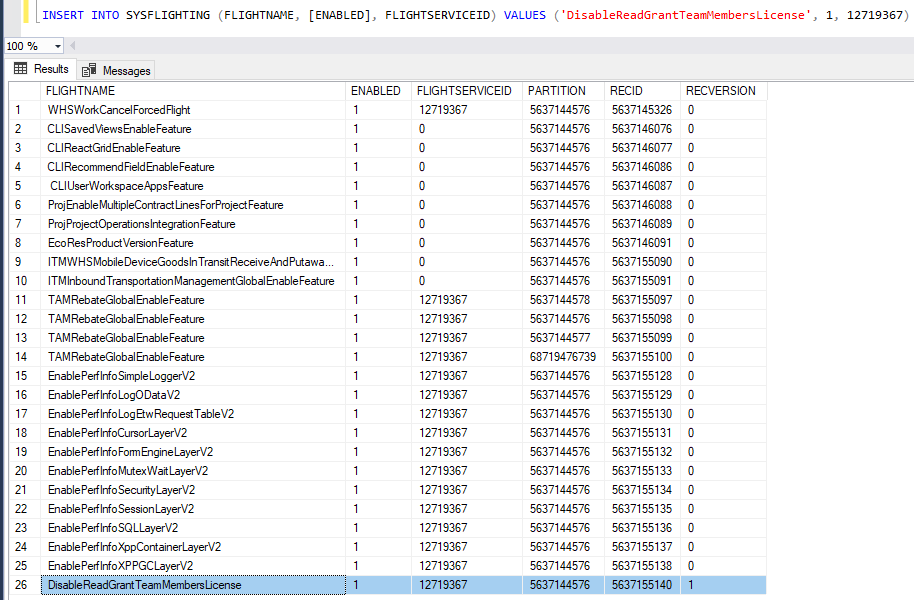Select row header number 1

coord(24,110)
